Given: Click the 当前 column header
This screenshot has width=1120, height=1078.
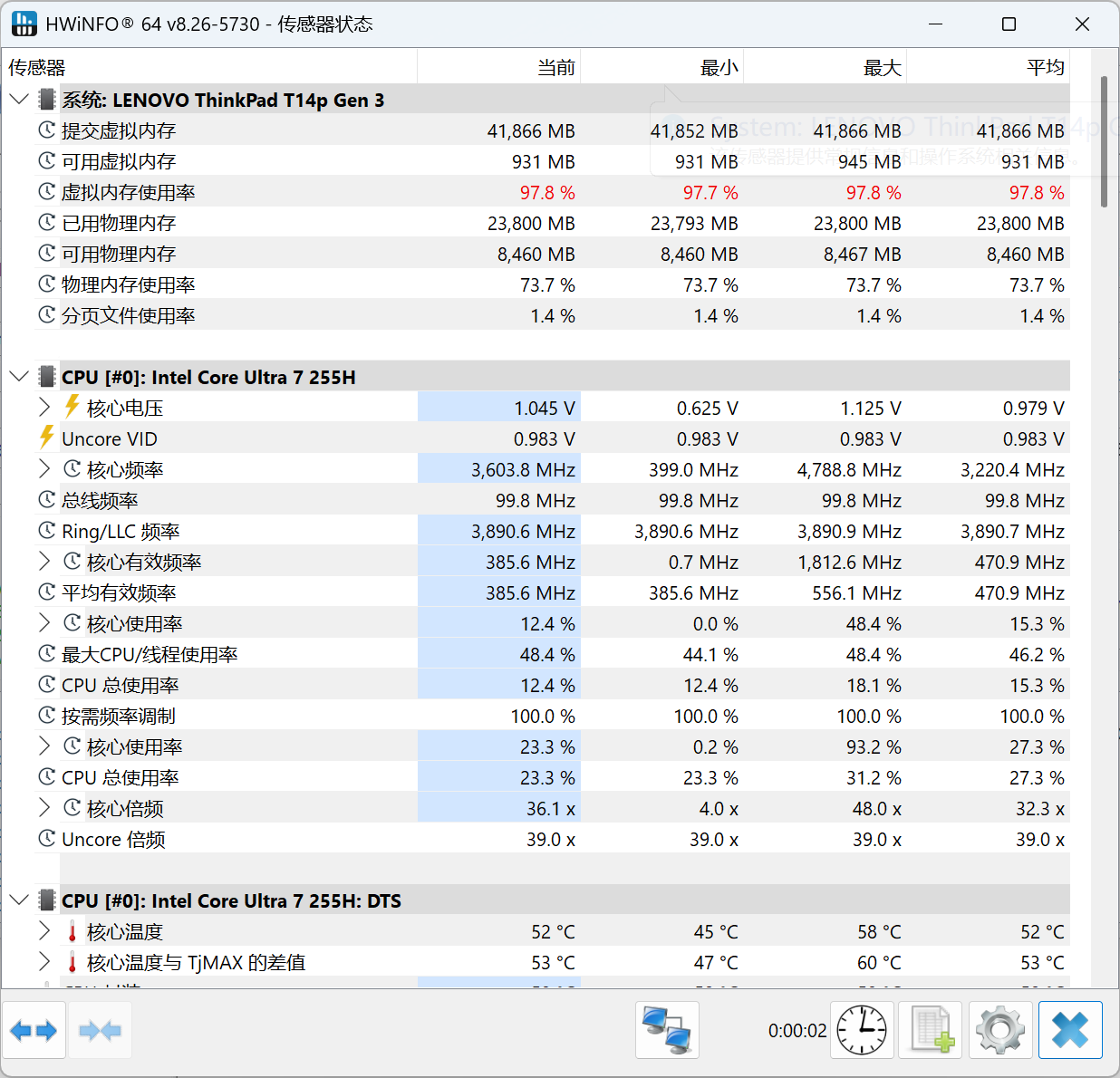Looking at the screenshot, I should (499, 68).
